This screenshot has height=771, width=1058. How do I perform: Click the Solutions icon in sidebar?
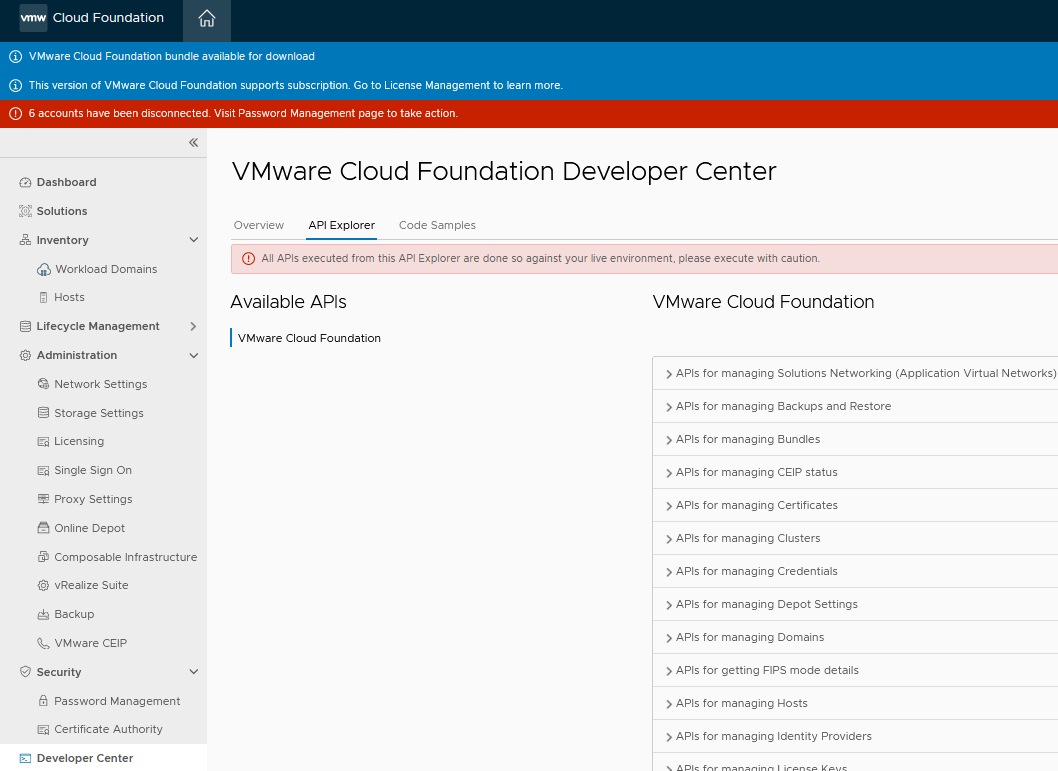[26, 211]
